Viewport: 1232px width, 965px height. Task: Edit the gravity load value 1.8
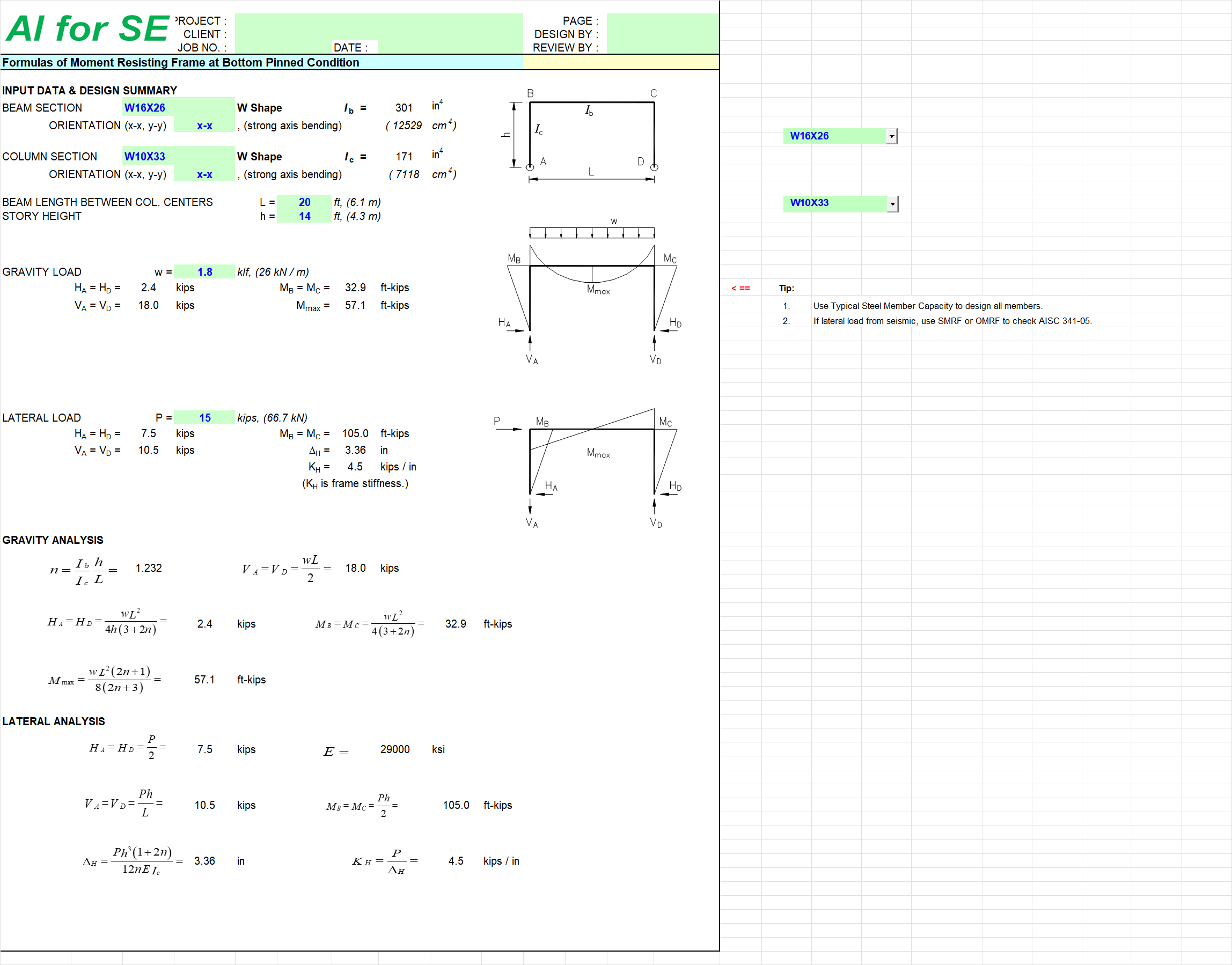pyautogui.click(x=204, y=271)
